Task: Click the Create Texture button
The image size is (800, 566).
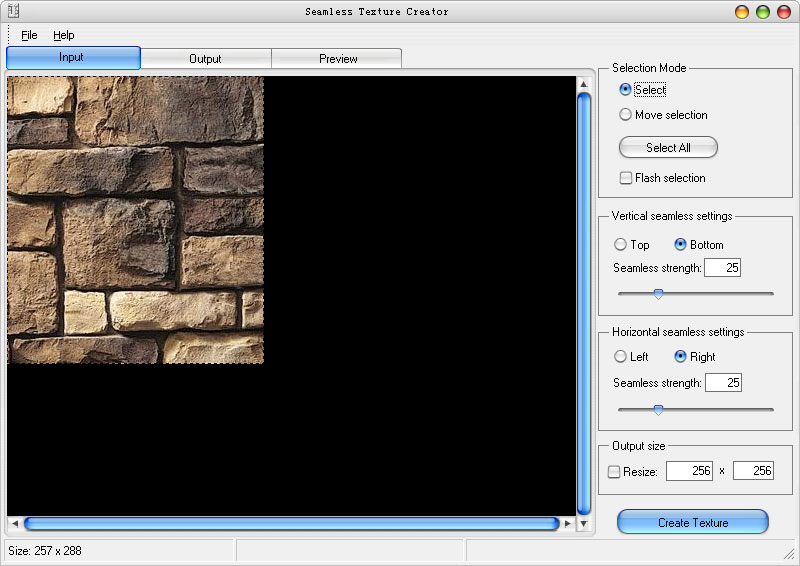Action: pyautogui.click(x=692, y=522)
